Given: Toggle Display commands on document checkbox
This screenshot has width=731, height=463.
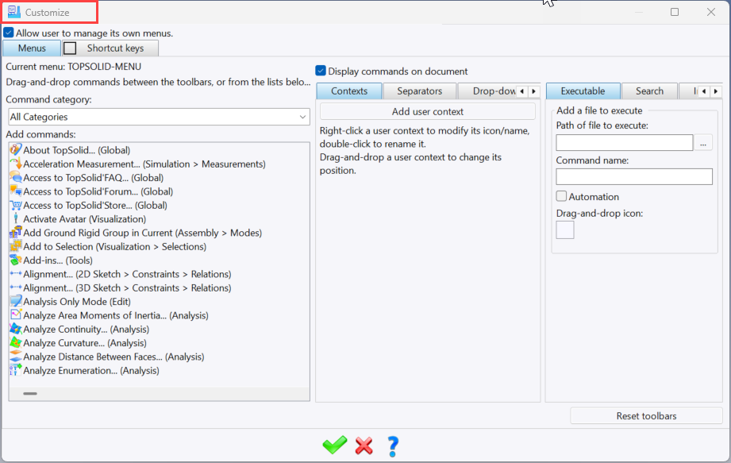Looking at the screenshot, I should 320,70.
